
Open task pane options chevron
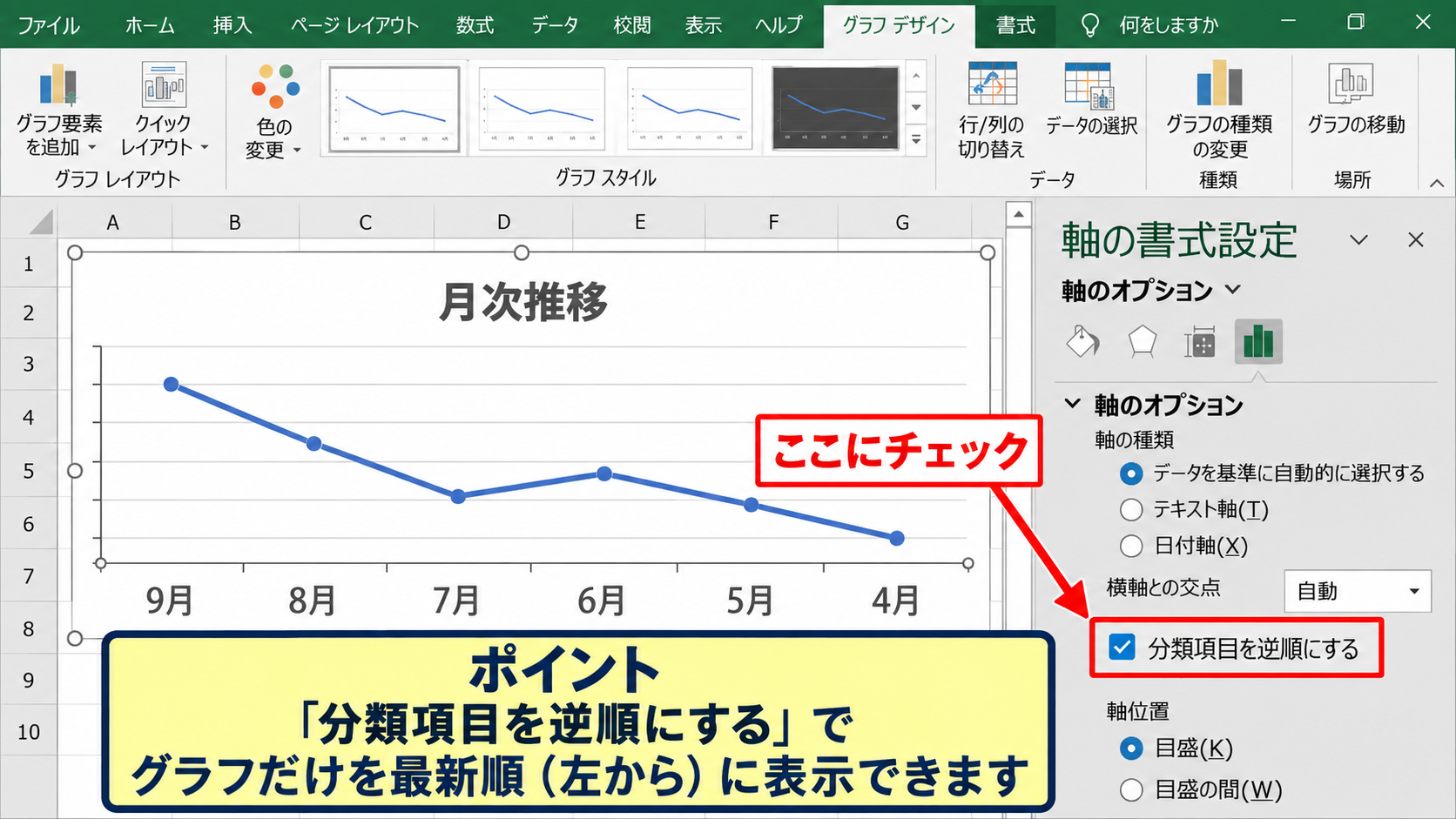(1358, 240)
